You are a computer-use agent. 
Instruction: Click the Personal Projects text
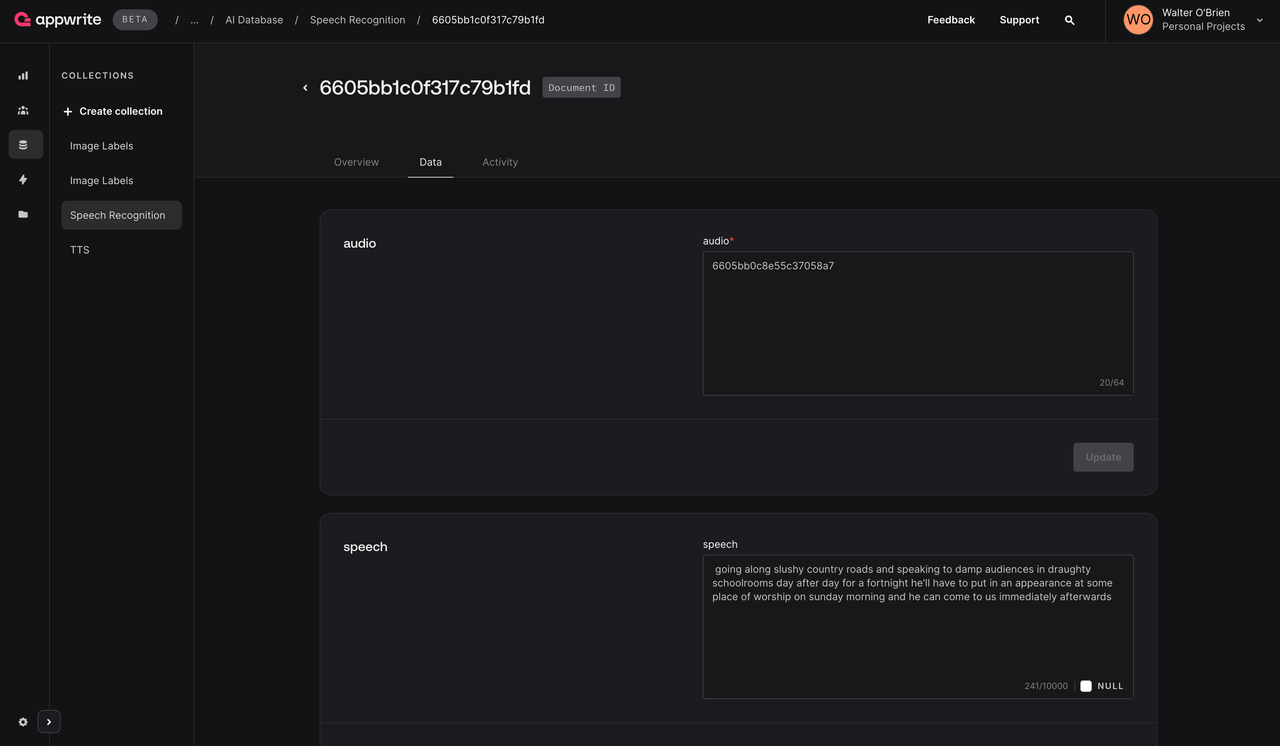click(x=1203, y=27)
